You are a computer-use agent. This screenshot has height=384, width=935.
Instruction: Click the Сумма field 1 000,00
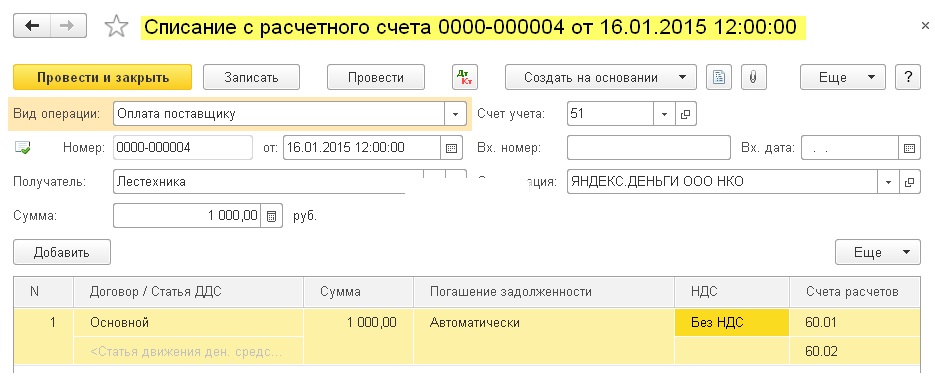[187, 216]
